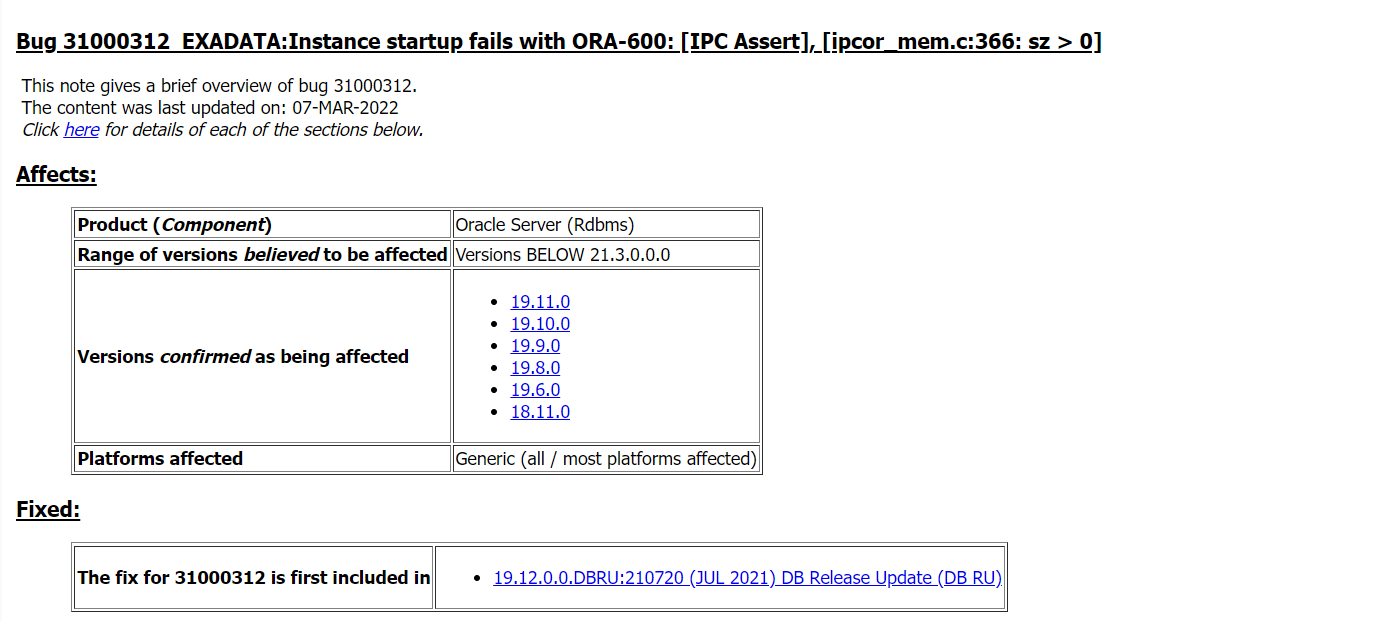1392x622 pixels.
Task: Click 'The fix for 31000312 is first included in'
Action: click(254, 578)
